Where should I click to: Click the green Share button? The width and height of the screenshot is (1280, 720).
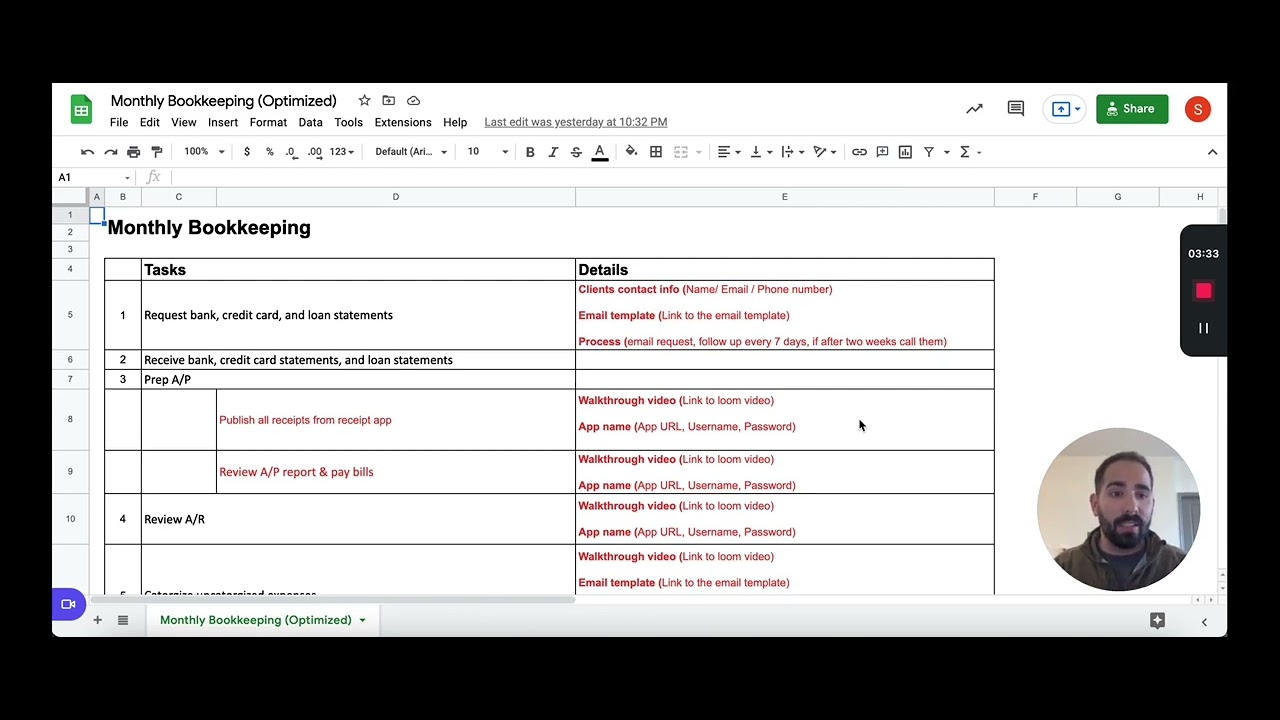[1132, 109]
